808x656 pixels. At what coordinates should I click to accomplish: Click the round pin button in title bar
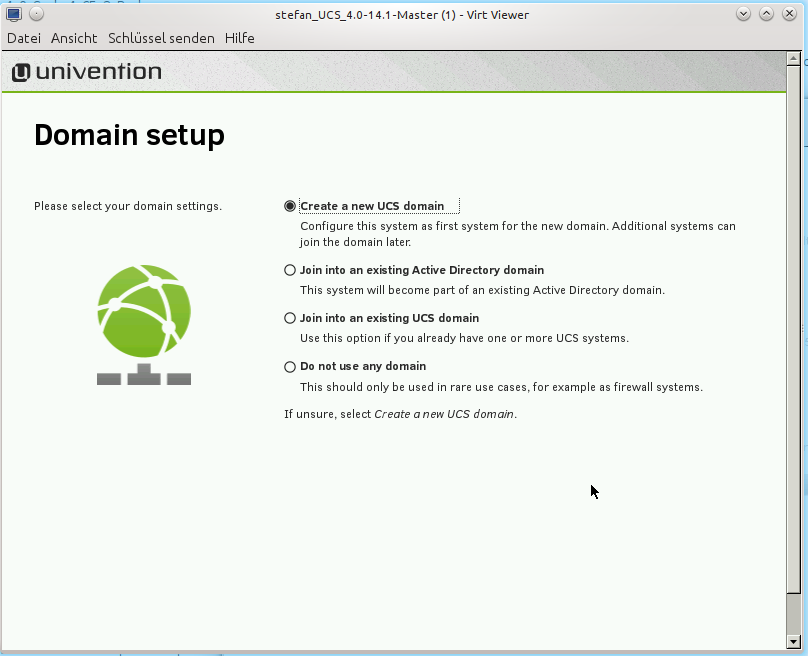(36, 14)
